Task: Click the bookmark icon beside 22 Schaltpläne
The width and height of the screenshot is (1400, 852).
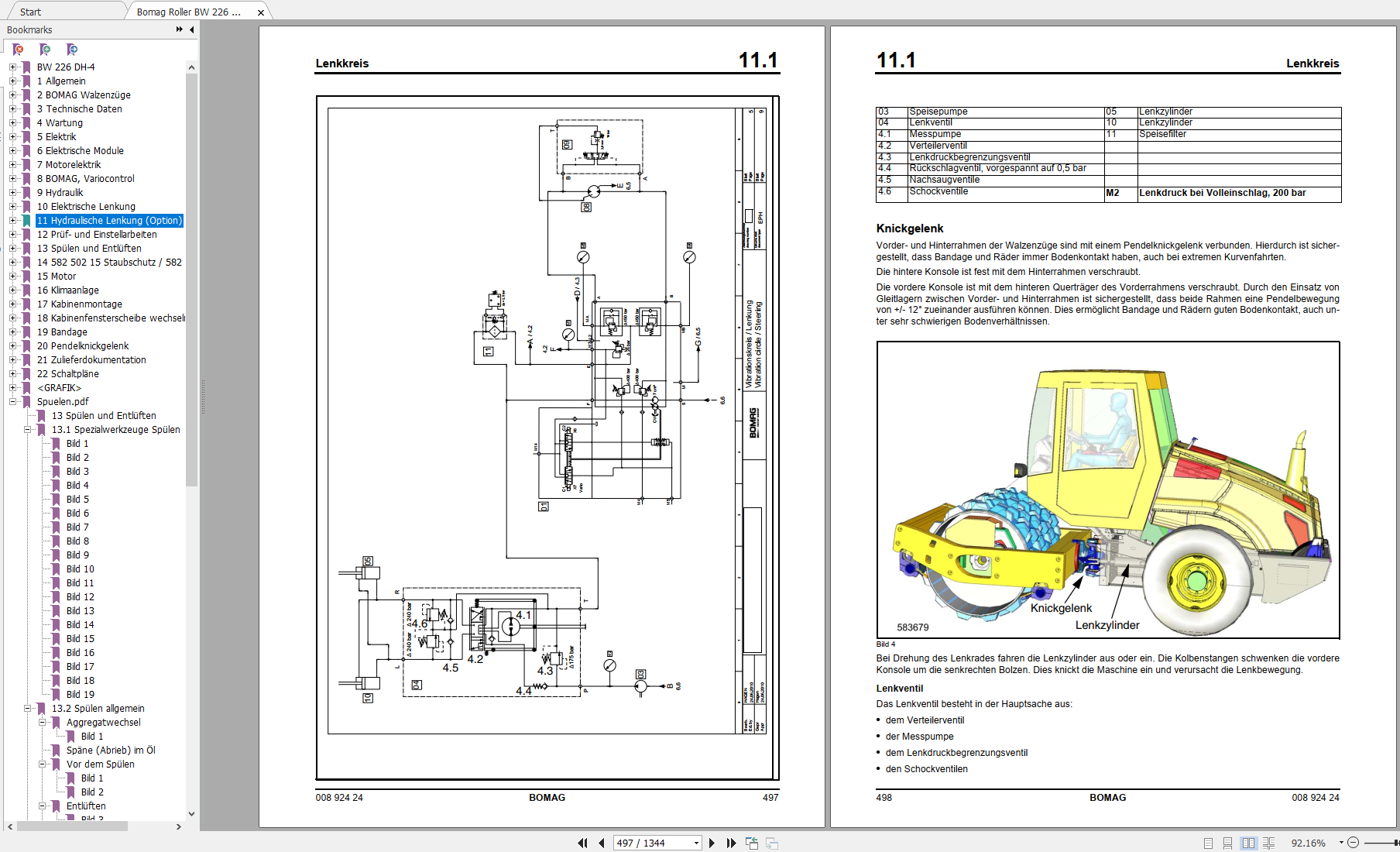Action: coord(26,374)
